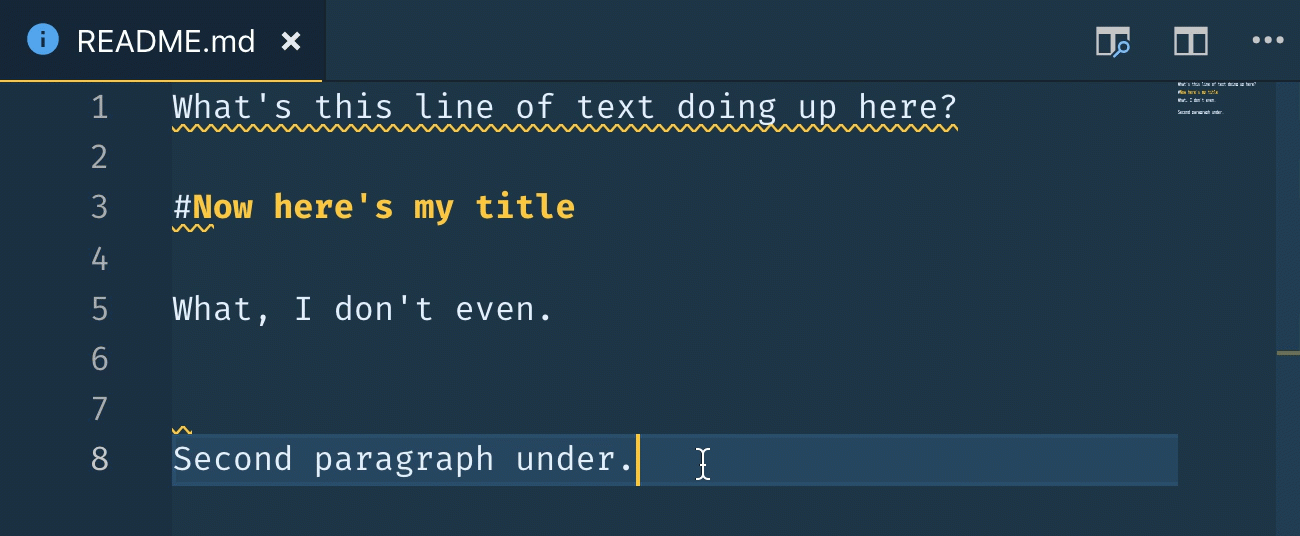Close the README.md tab
The image size is (1300, 536).
(291, 42)
